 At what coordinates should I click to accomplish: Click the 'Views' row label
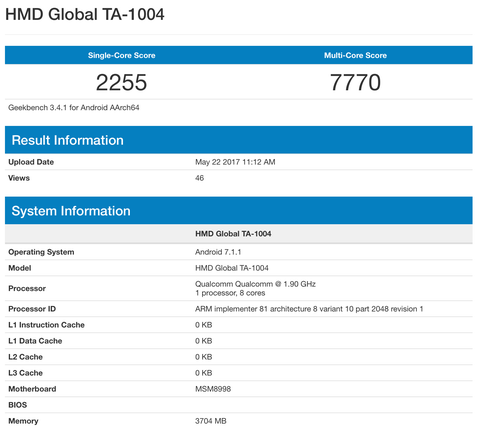(x=19, y=178)
